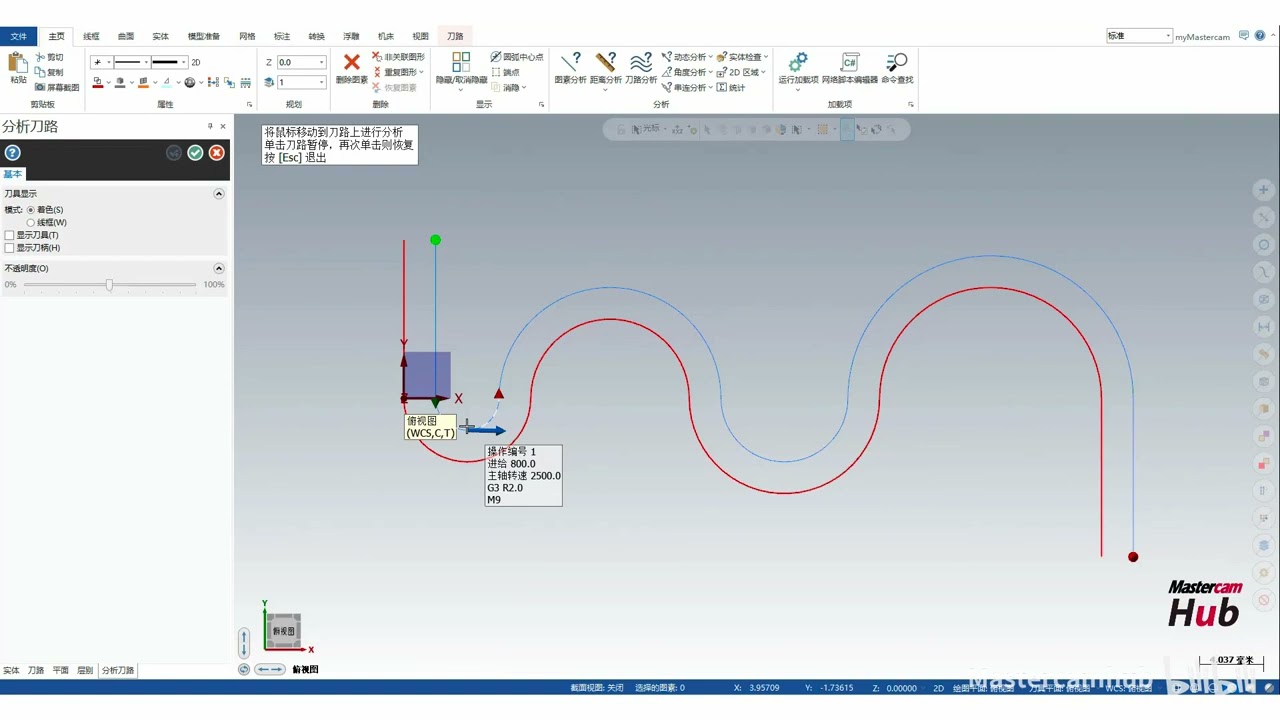This screenshot has width=1280, height=720.
Task: Confirm with the green checkmark OK button
Action: click(x=195, y=152)
